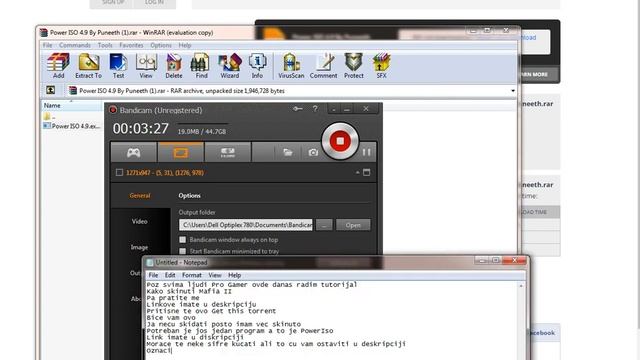
Task: Click the Test icon in WinRAR toolbar
Action: [118, 65]
